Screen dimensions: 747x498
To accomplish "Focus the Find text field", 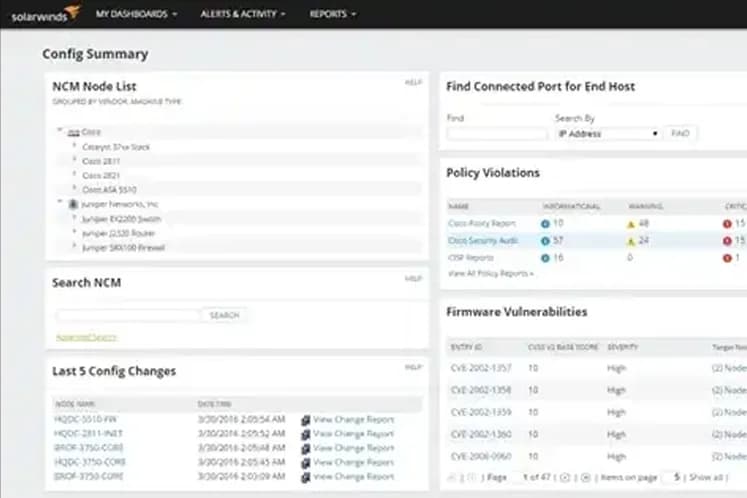I will (x=497, y=134).
